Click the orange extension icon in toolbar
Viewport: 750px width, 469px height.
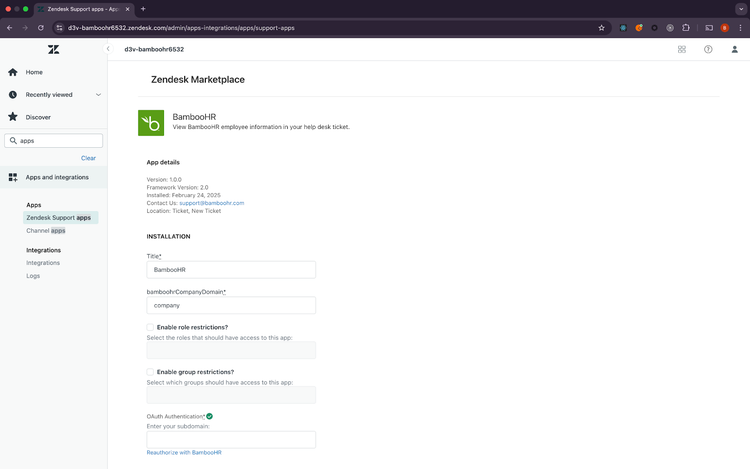coord(639,28)
